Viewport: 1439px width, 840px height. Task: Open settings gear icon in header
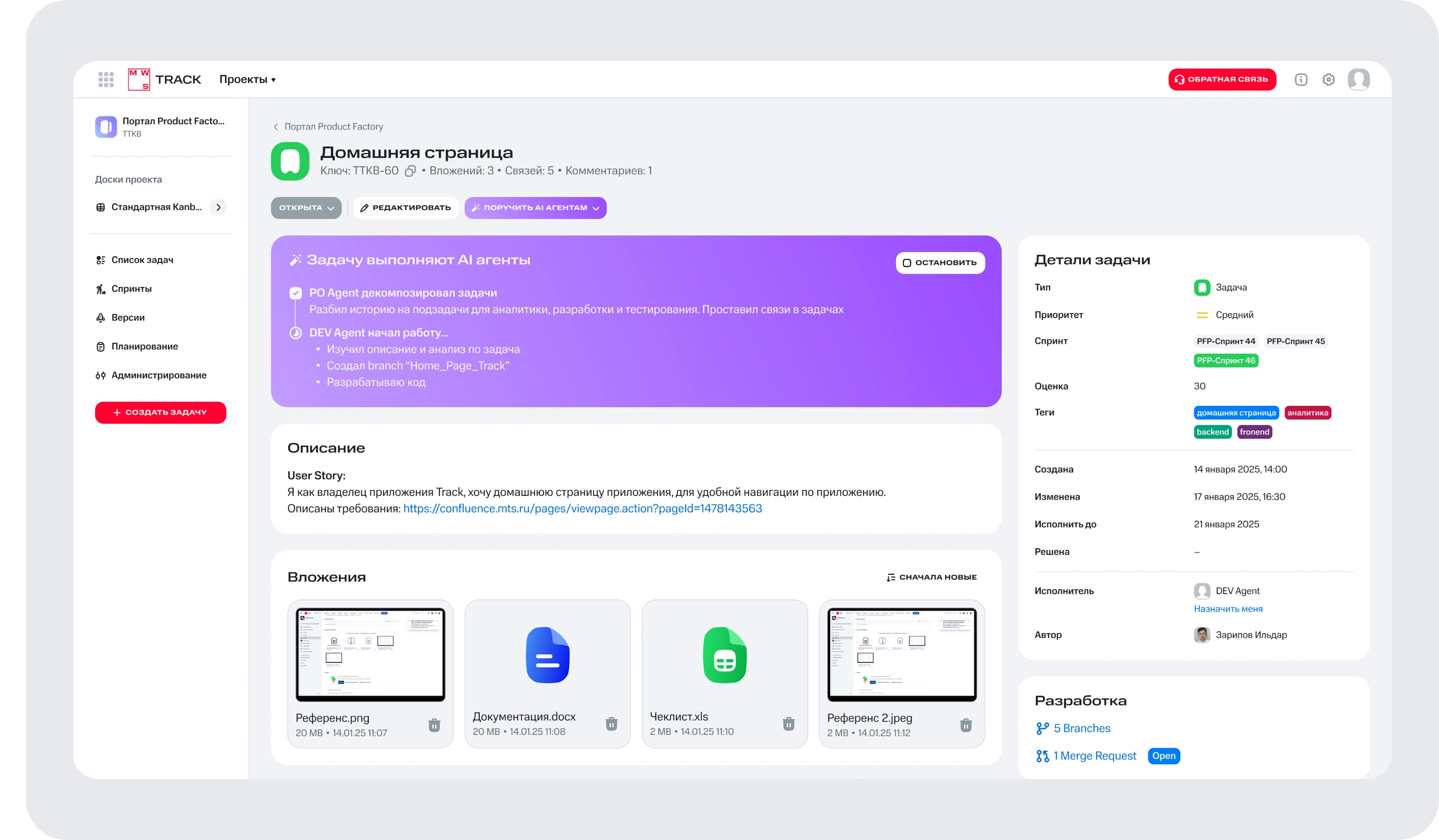pyautogui.click(x=1328, y=79)
